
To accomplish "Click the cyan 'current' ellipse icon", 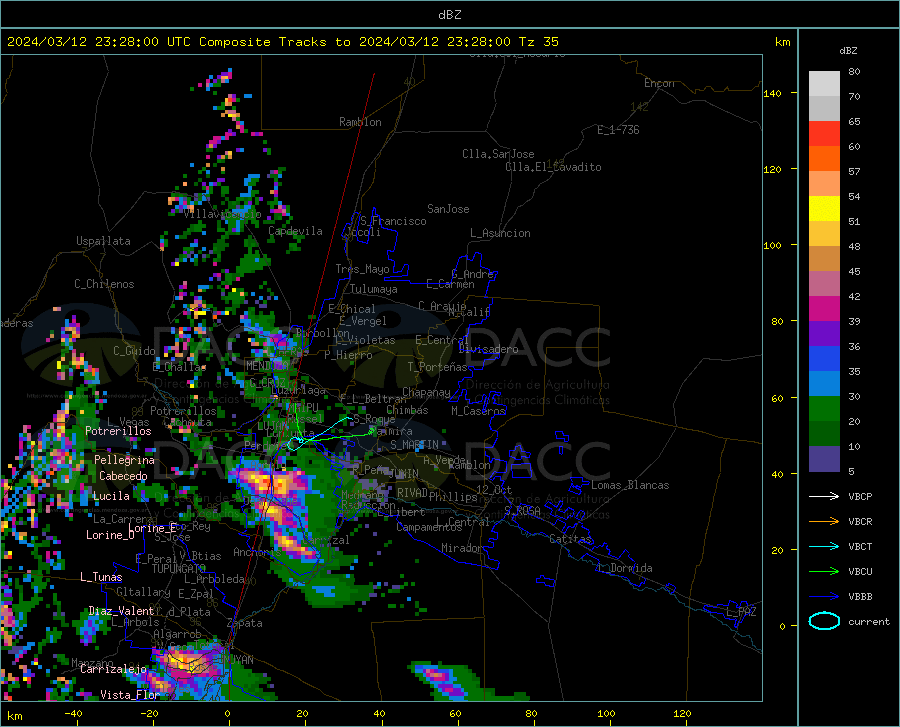I will [x=824, y=621].
